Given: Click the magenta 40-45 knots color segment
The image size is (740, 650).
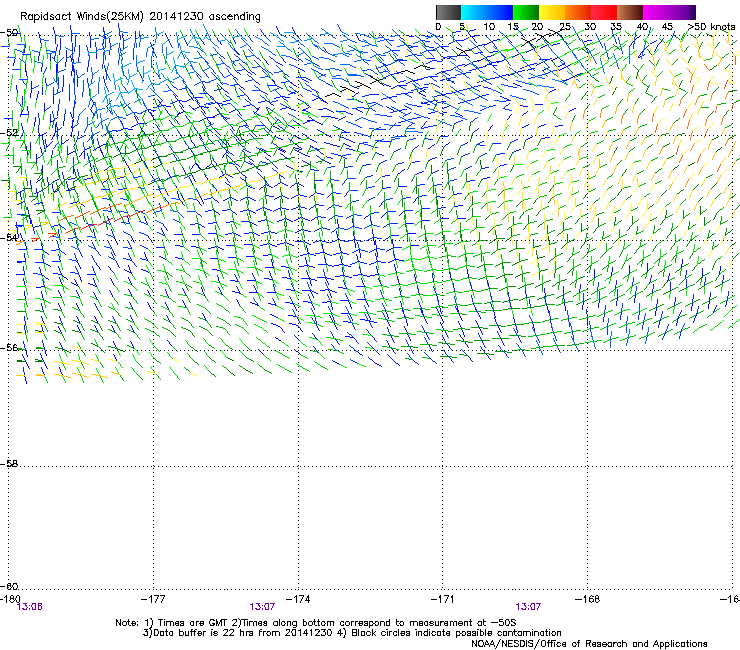Looking at the screenshot, I should [656, 12].
